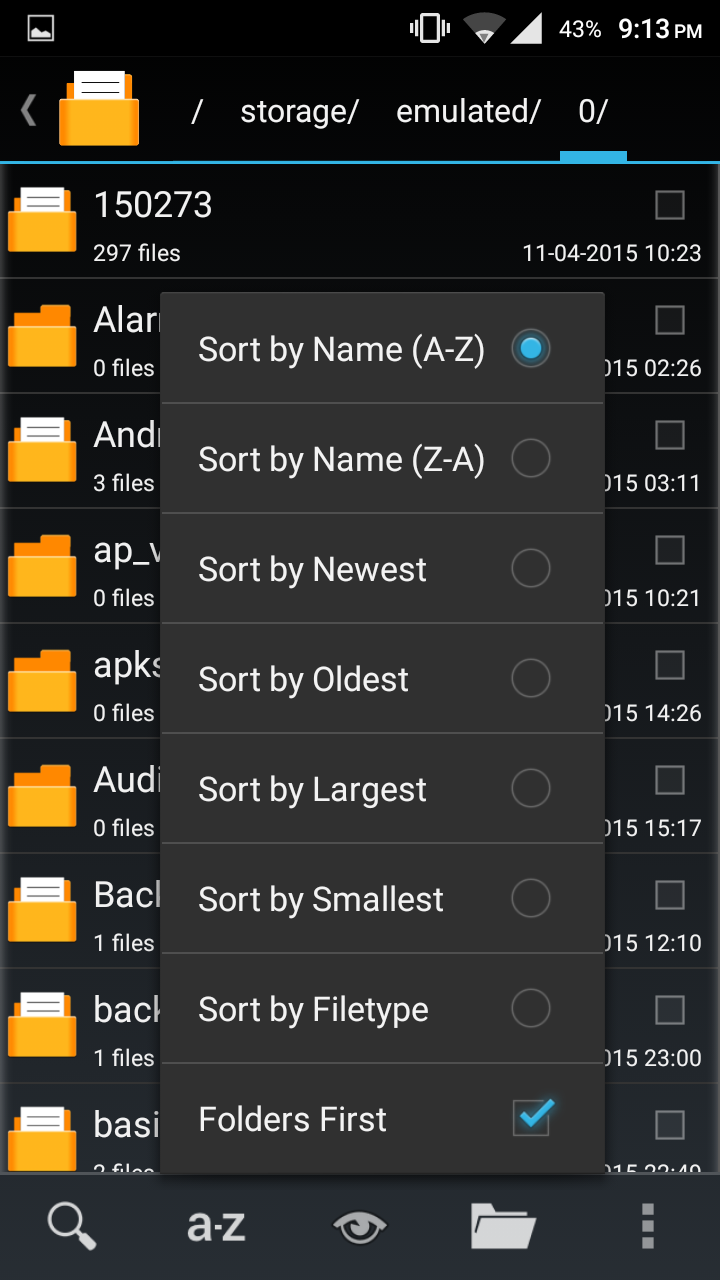
Task: Open the overflow menu icon
Action: (648, 1224)
